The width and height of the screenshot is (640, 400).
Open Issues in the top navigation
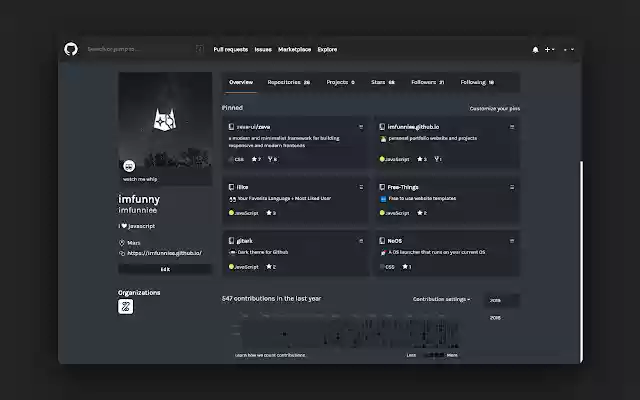click(x=263, y=49)
